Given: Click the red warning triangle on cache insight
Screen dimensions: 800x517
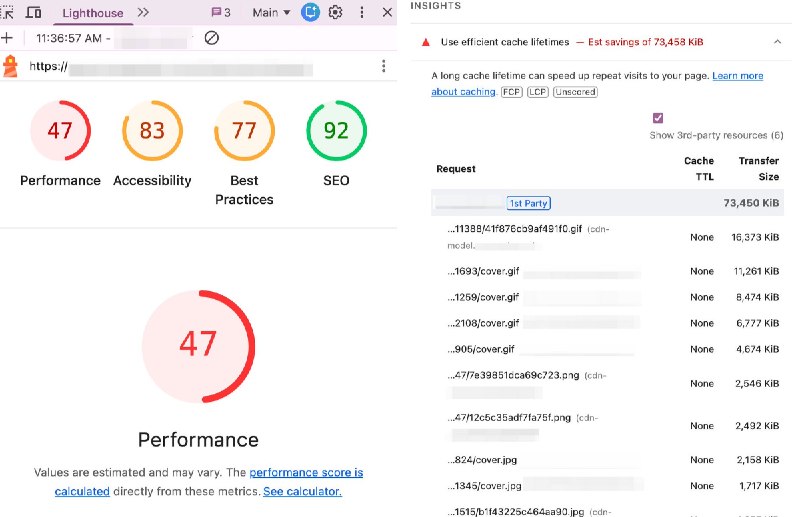Looking at the screenshot, I should (x=426, y=42).
